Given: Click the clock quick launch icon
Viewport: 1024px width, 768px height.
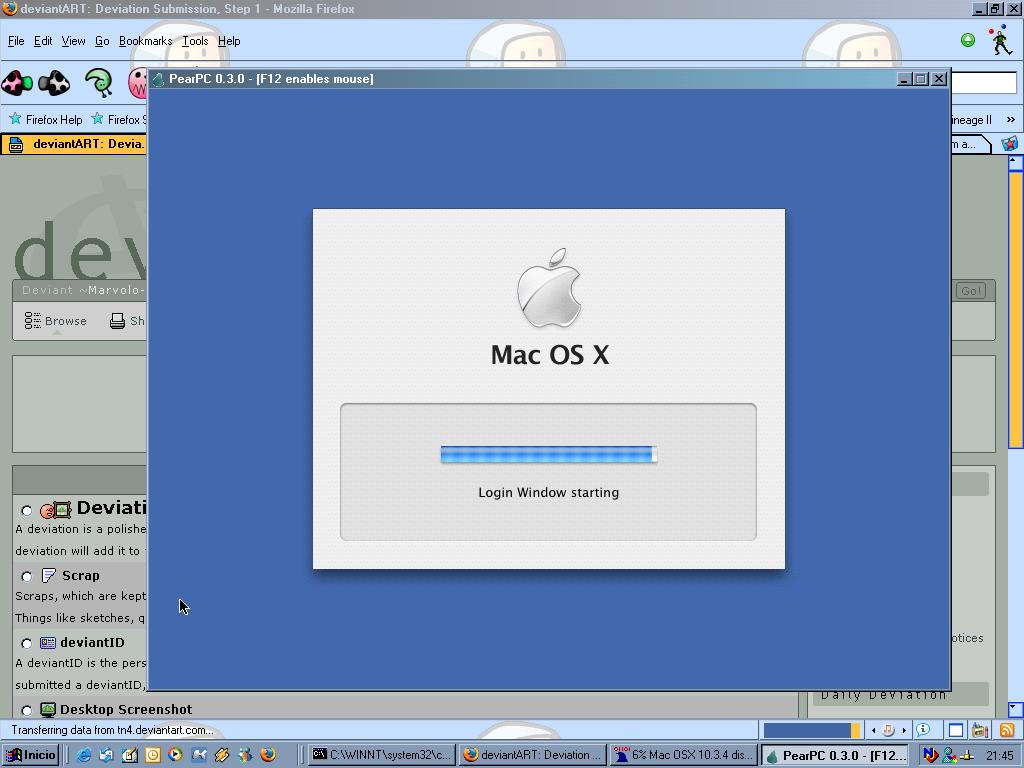Looking at the screenshot, I should pyautogui.click(x=152, y=755).
